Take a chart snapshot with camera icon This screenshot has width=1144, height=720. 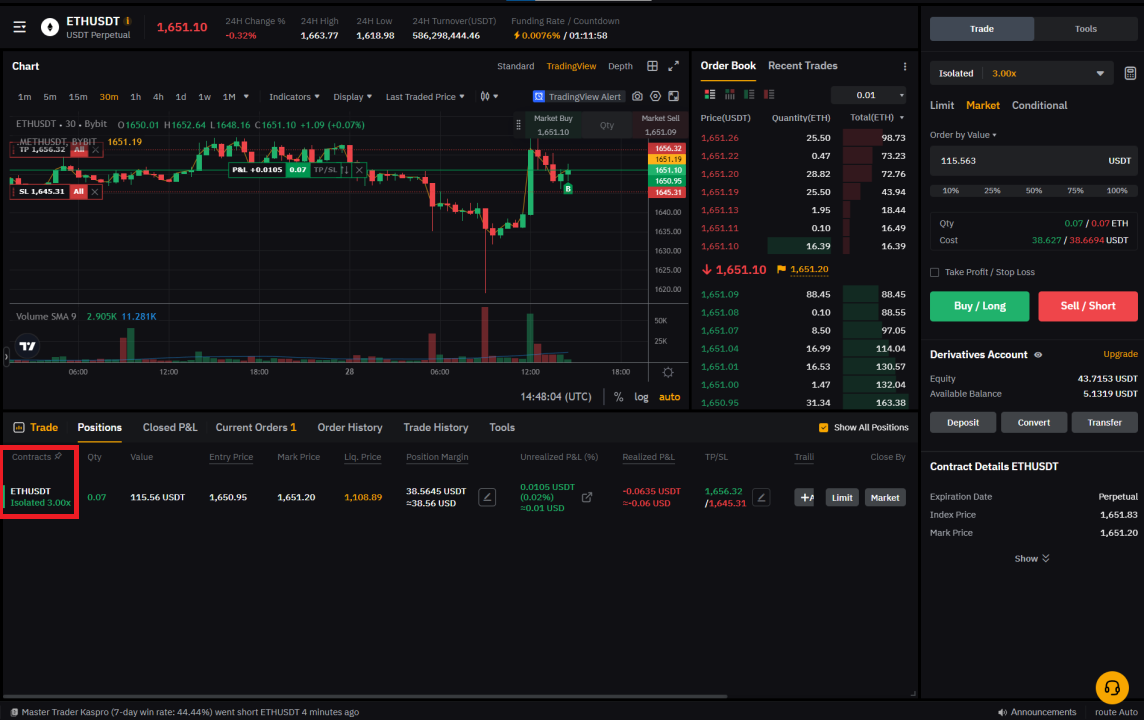point(637,96)
